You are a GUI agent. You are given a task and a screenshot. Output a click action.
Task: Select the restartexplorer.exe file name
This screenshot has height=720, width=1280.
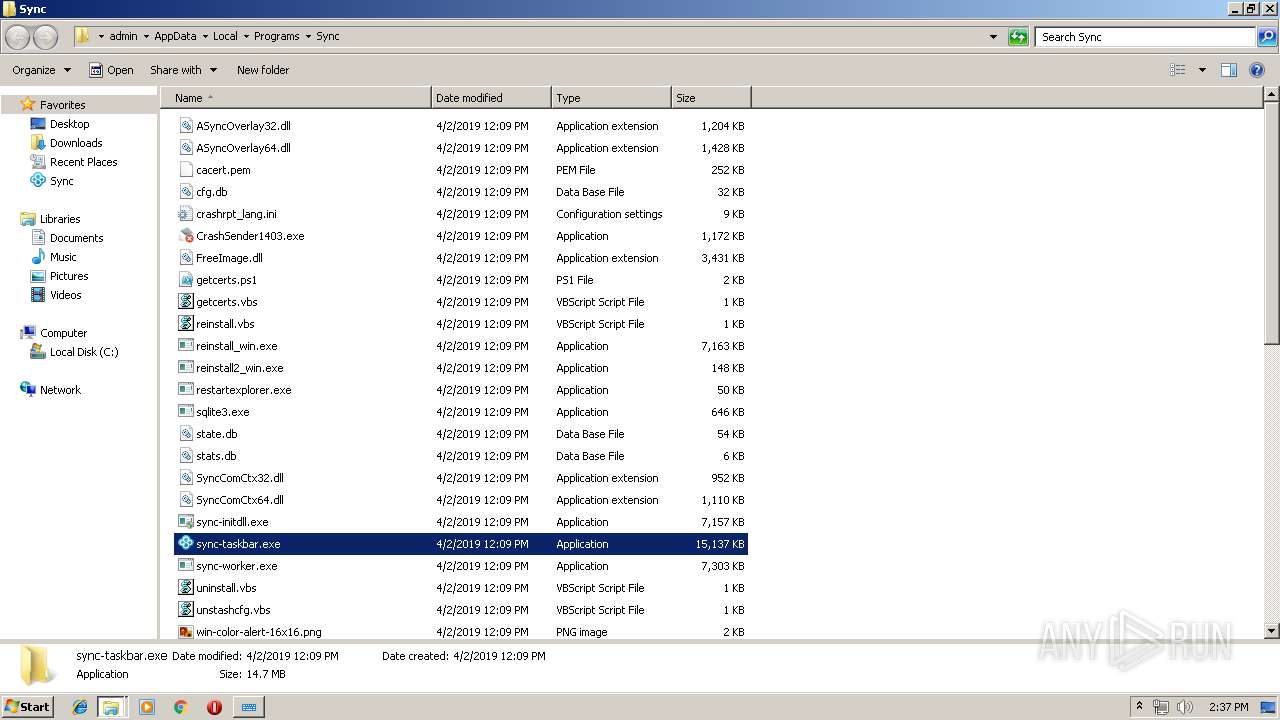click(x=243, y=390)
